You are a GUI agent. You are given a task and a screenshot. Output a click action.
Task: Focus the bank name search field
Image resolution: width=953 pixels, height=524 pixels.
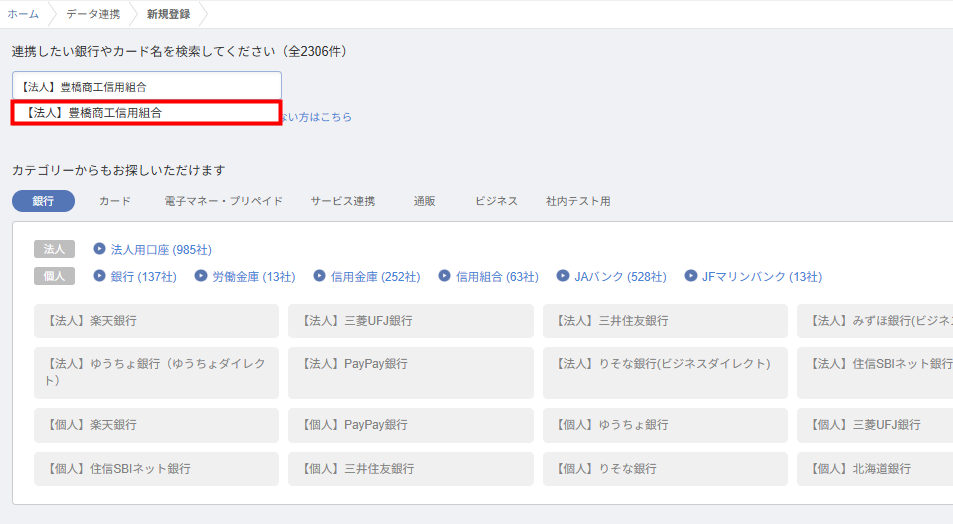coord(146,86)
